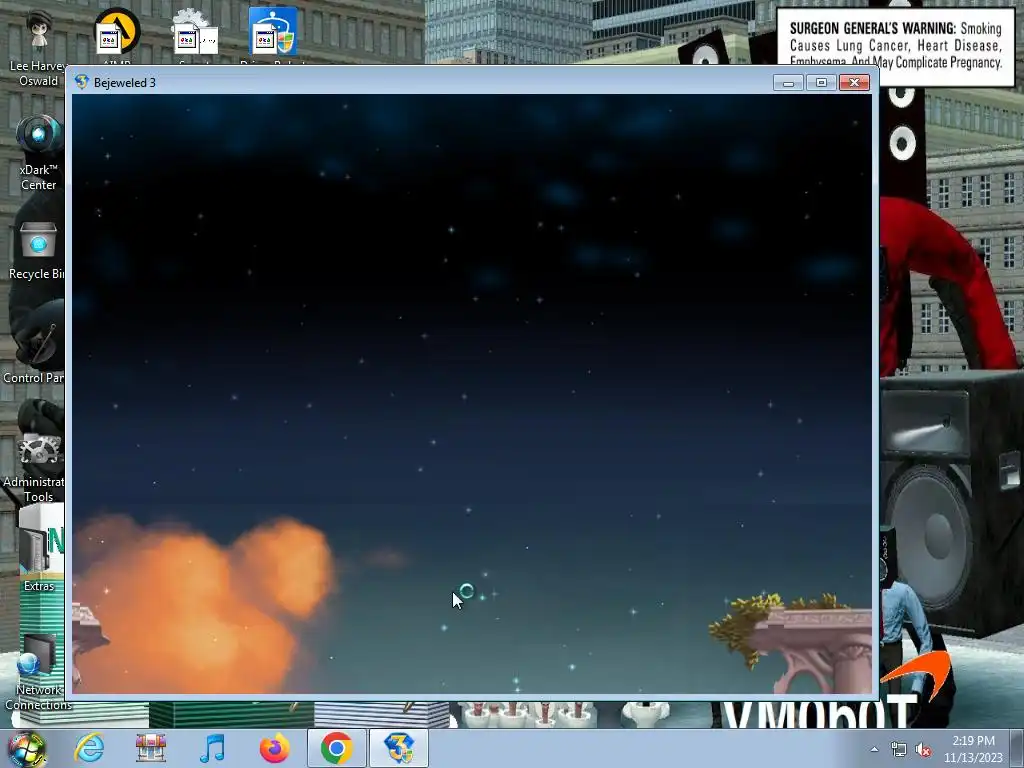The width and height of the screenshot is (1024, 768).
Task: Maximize the Bejeweled 3 window
Action: (x=821, y=82)
